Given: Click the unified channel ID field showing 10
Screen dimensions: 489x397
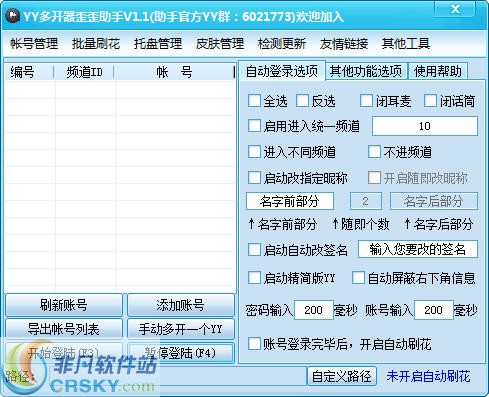Looking at the screenshot, I should (x=425, y=126).
